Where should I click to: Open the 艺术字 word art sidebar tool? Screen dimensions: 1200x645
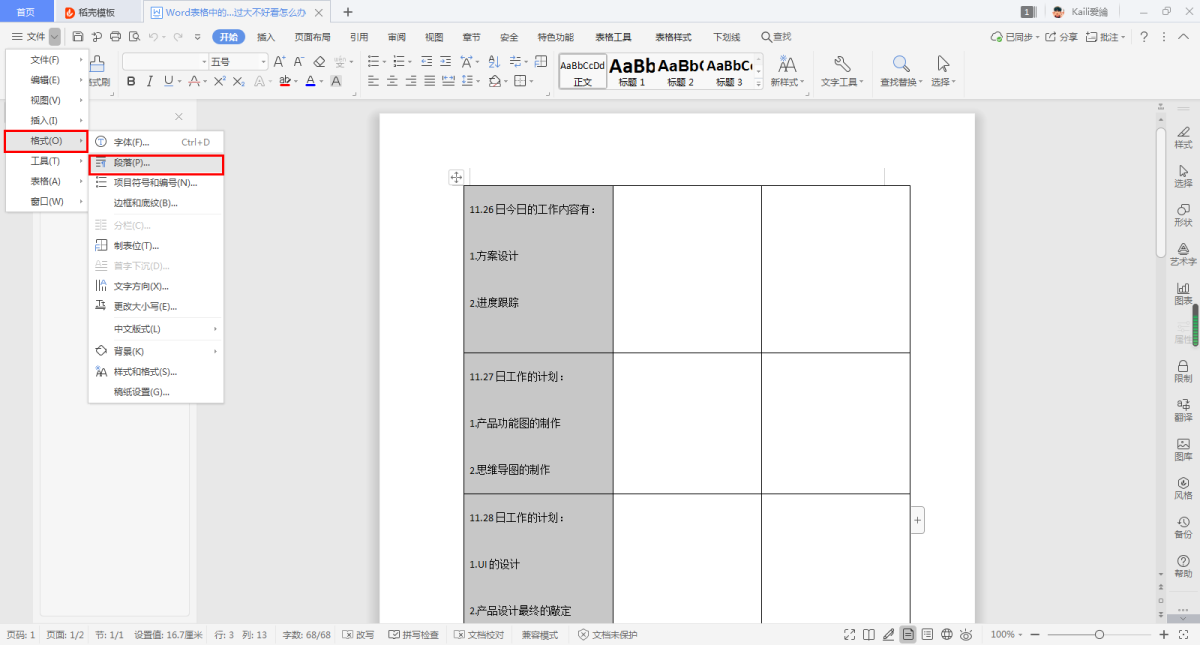pos(1183,254)
